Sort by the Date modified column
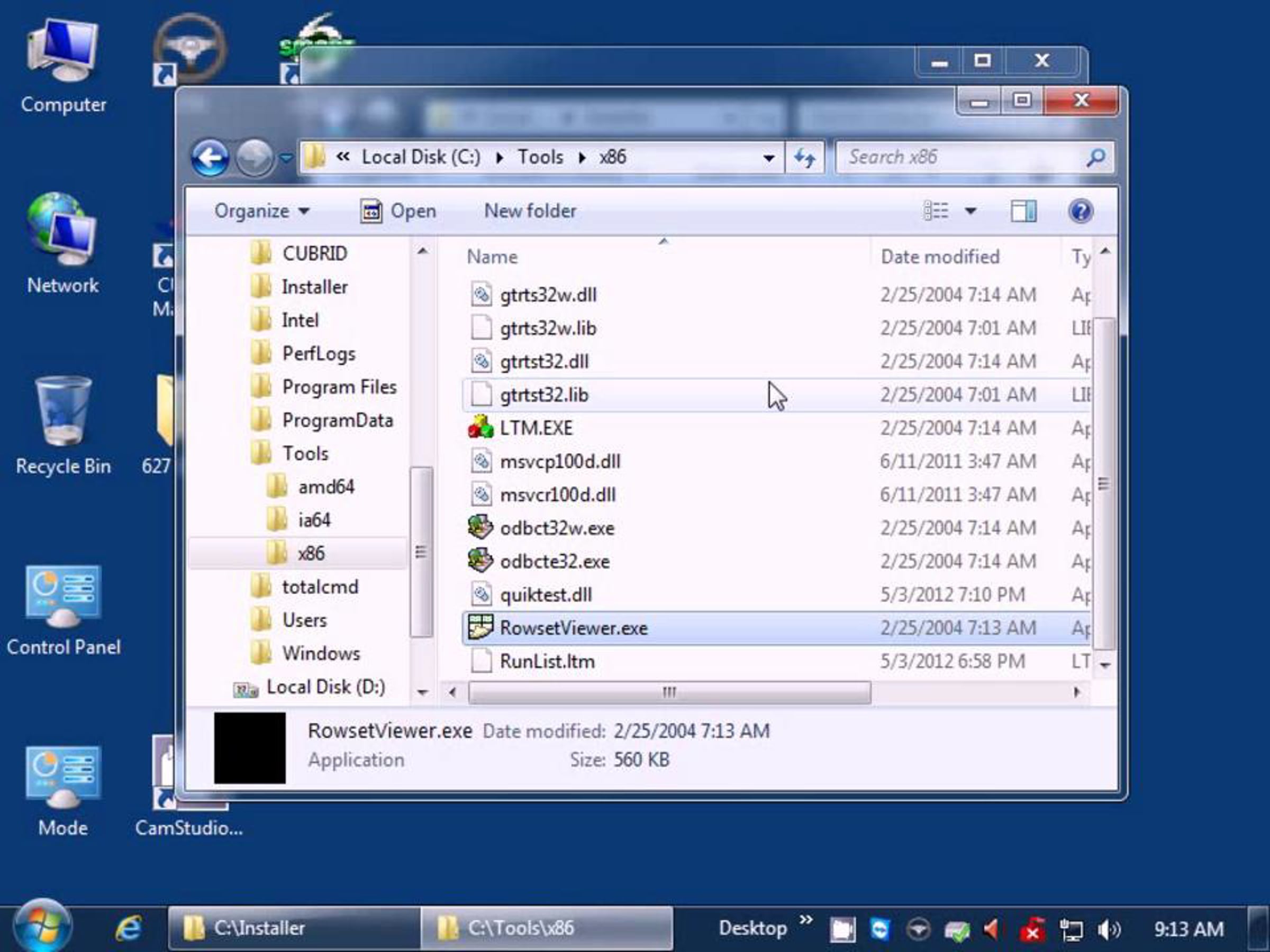Image resolution: width=1270 pixels, height=952 pixels. [940, 257]
